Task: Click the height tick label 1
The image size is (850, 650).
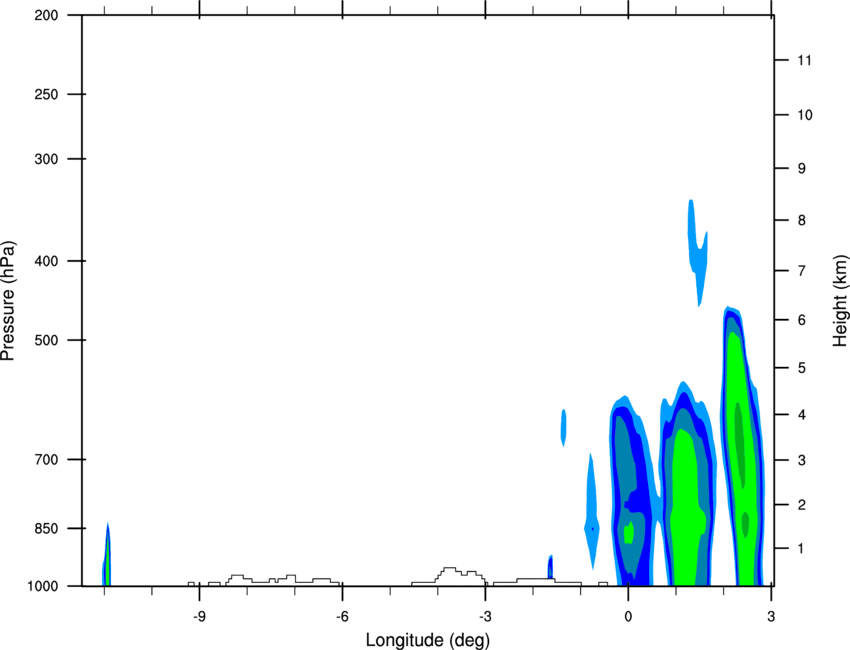Action: coord(801,549)
